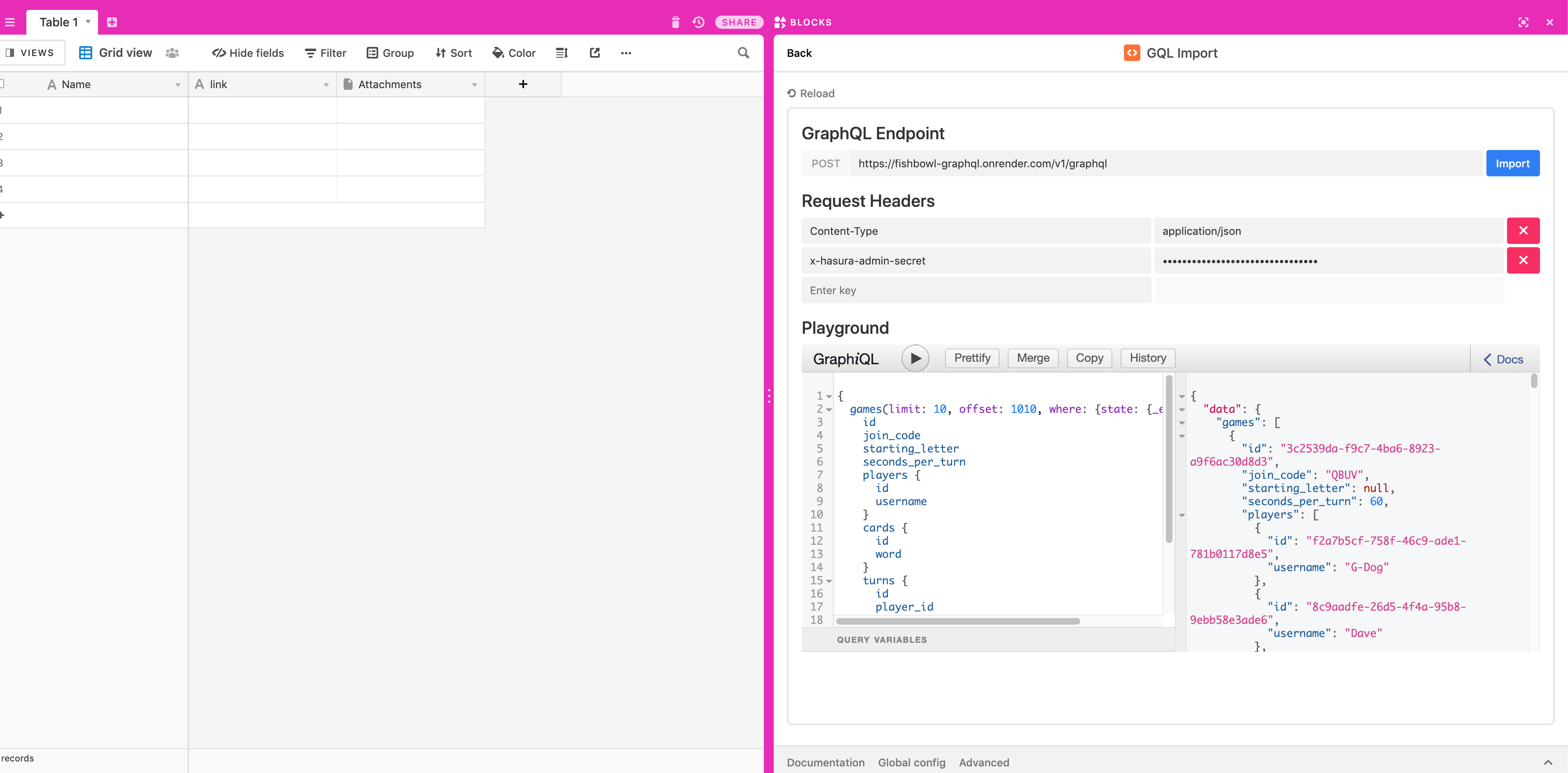The image size is (1568, 773).
Task: Open the collaborators people icon
Action: pyautogui.click(x=172, y=53)
